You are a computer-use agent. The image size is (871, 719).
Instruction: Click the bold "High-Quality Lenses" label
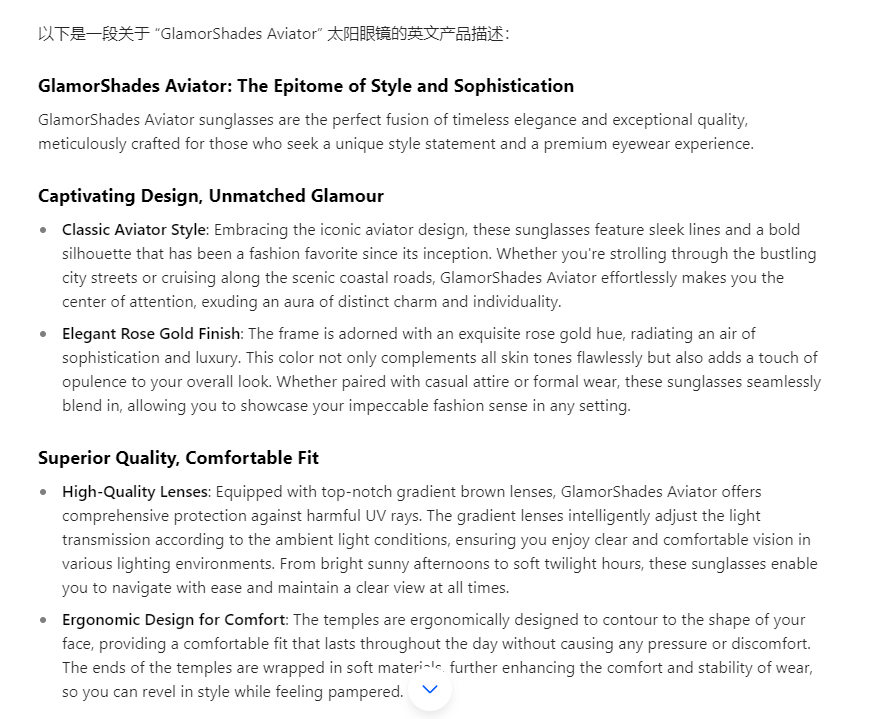(x=135, y=492)
